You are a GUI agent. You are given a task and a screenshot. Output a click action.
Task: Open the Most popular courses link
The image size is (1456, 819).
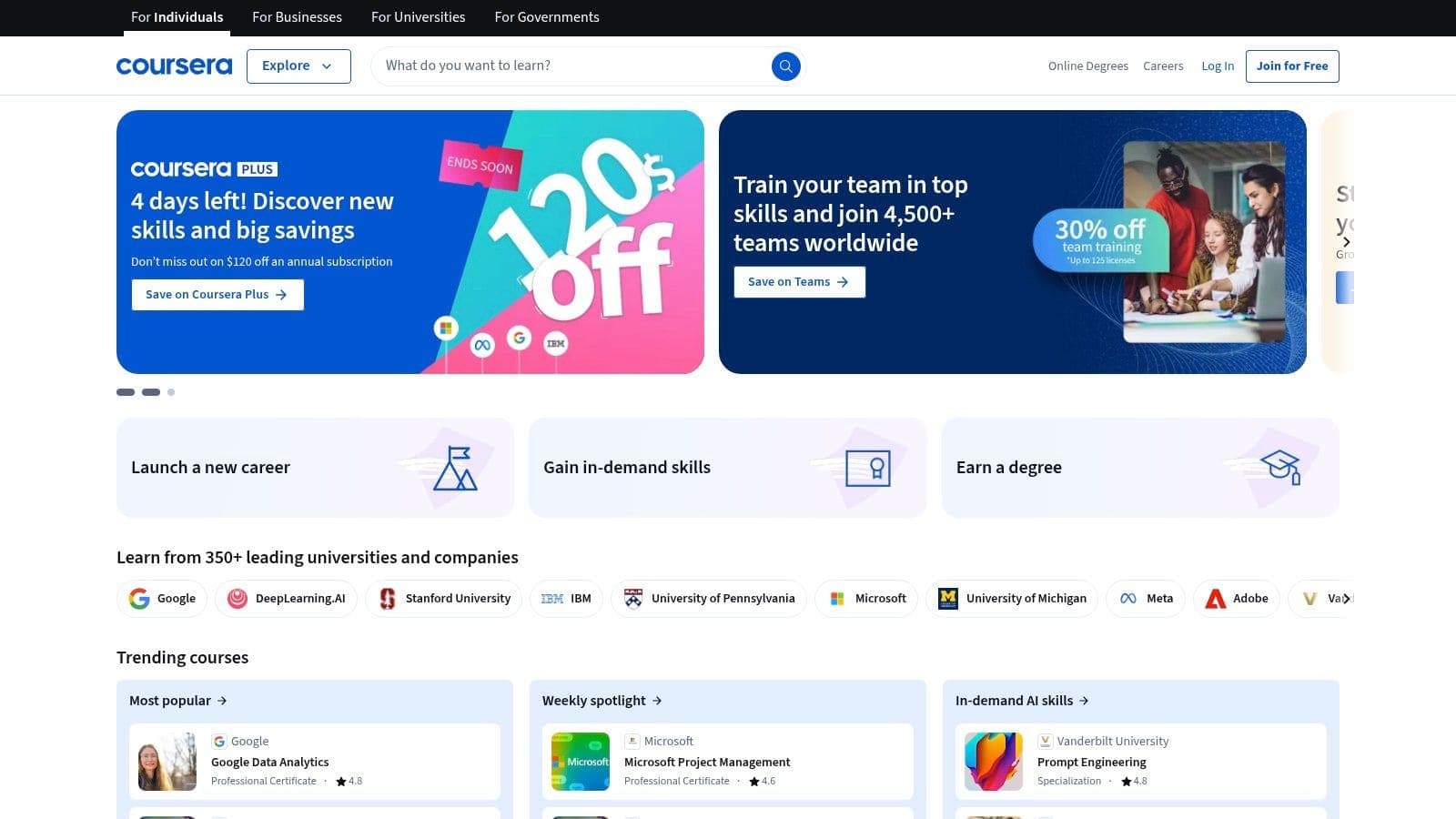pyautogui.click(x=178, y=701)
